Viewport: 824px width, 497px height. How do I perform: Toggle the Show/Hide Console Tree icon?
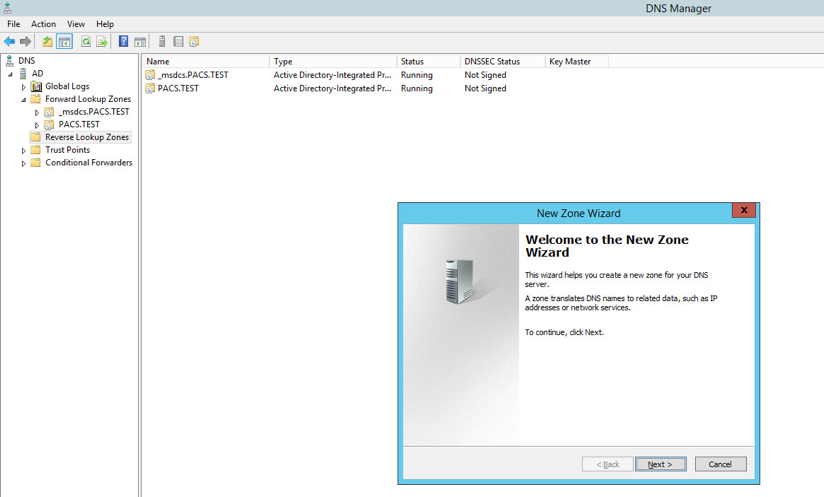tap(64, 42)
